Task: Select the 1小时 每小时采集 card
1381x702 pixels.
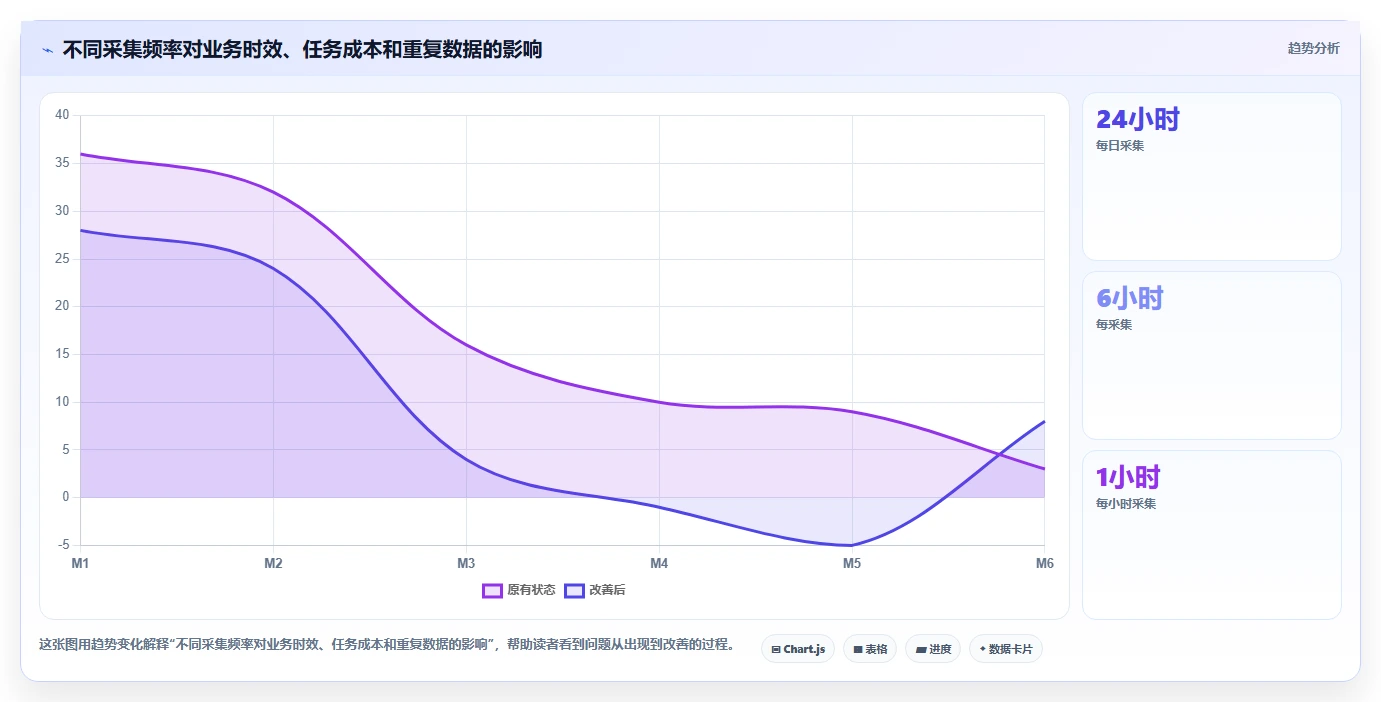Action: [1212, 535]
